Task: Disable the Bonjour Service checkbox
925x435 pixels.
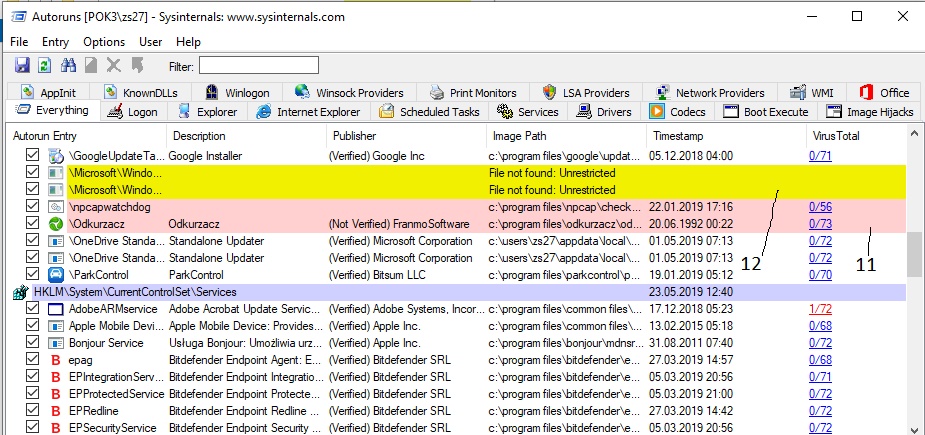Action: click(x=32, y=343)
